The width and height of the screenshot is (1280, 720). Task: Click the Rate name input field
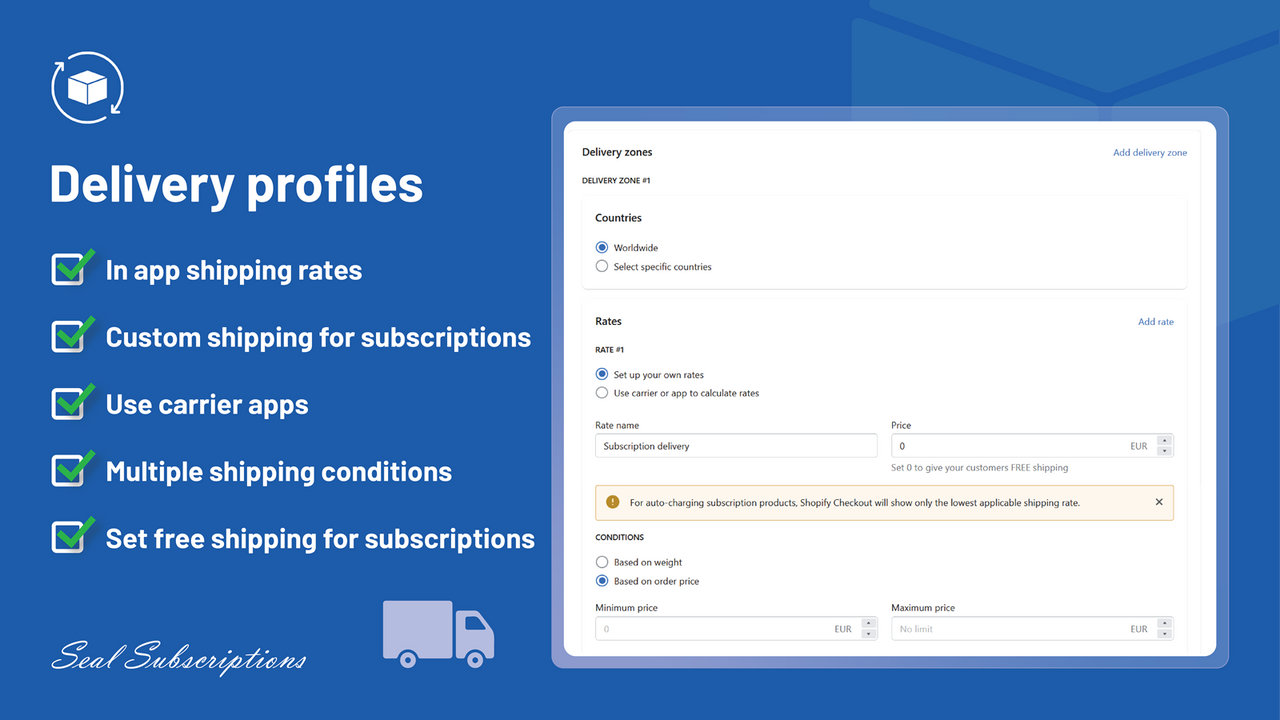736,446
